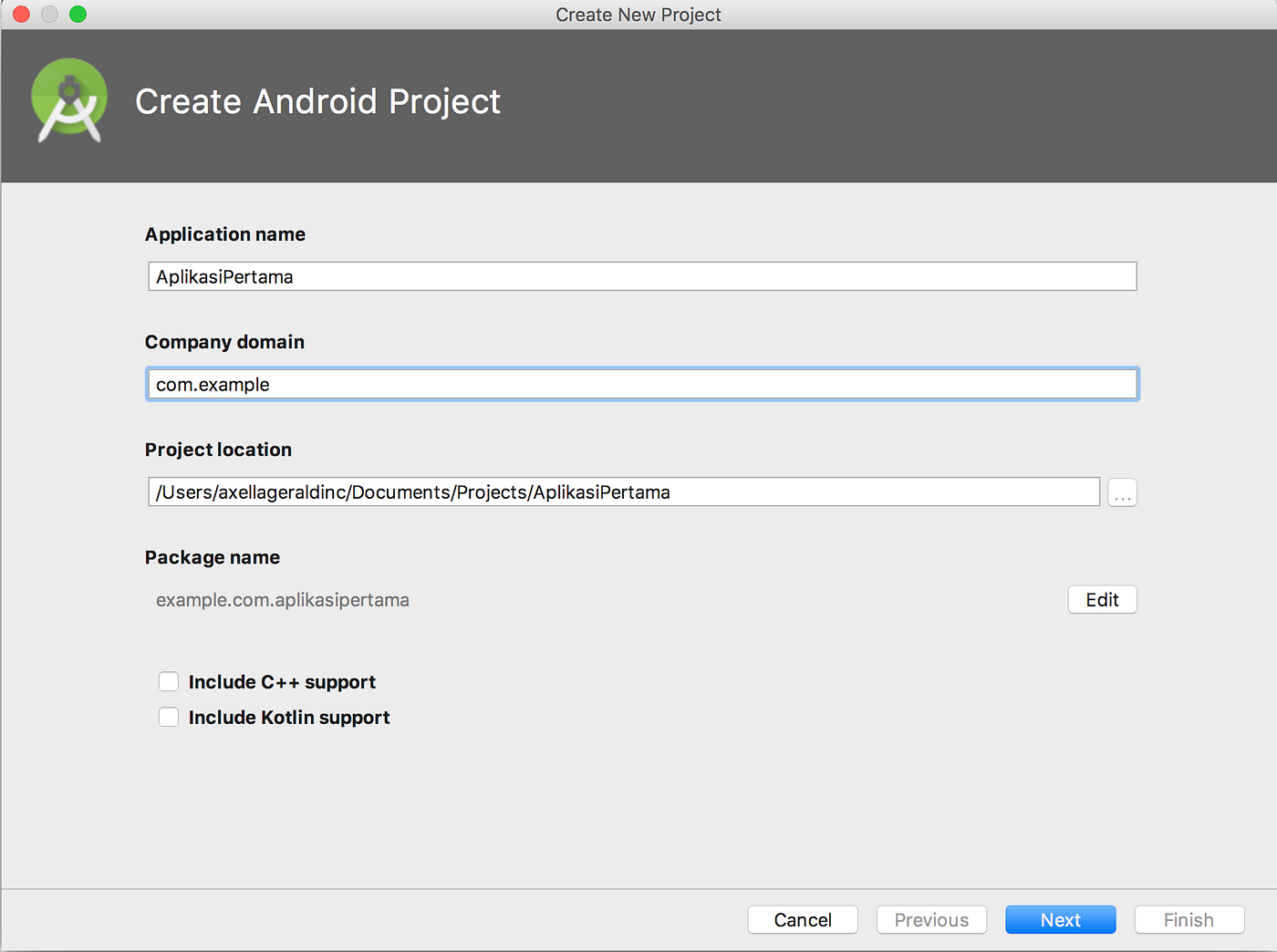Screen dimensions: 1277x952
Task: Select the Project location text field
Action: 623,492
